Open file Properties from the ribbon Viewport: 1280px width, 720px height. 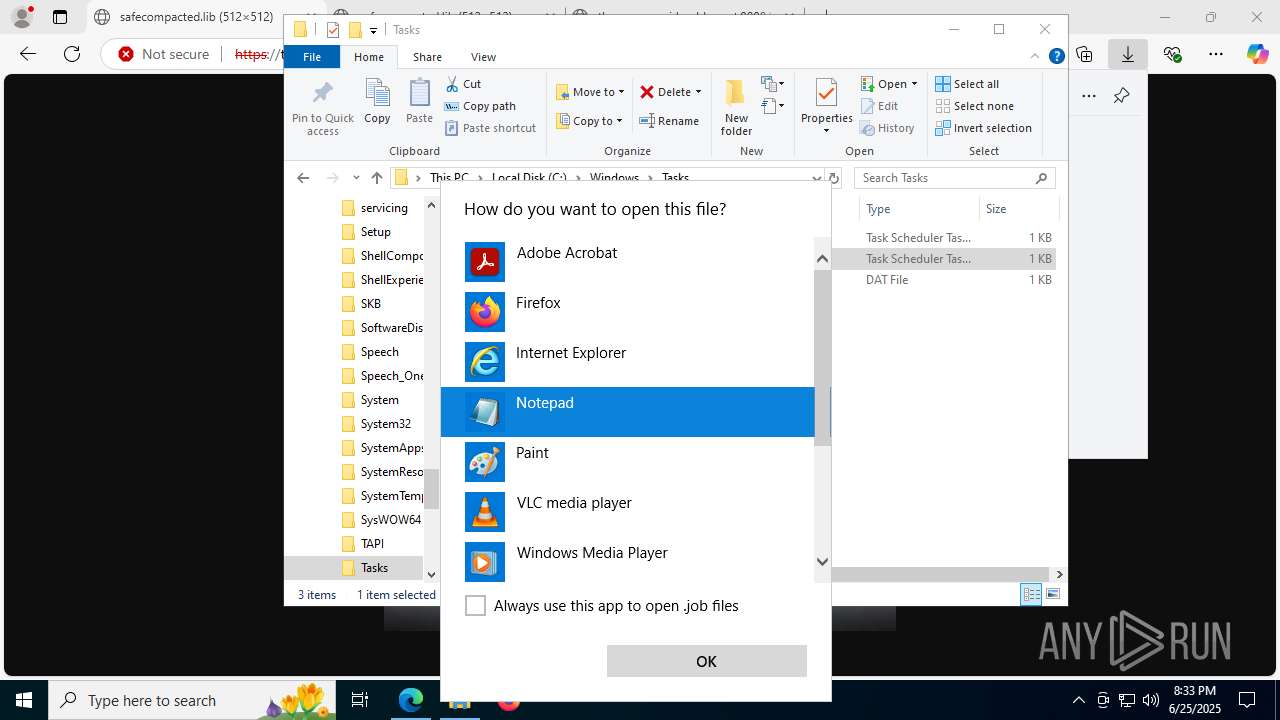tap(826, 108)
